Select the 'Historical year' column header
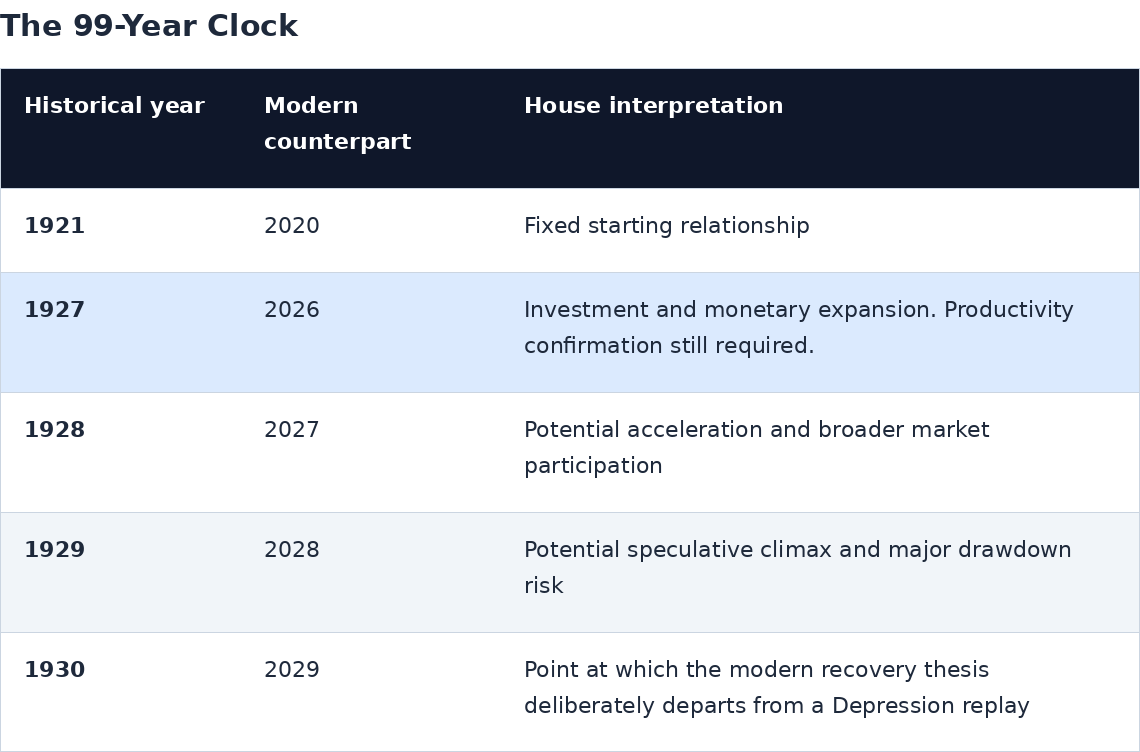Image resolution: width=1140 pixels, height=752 pixels. coord(114,105)
